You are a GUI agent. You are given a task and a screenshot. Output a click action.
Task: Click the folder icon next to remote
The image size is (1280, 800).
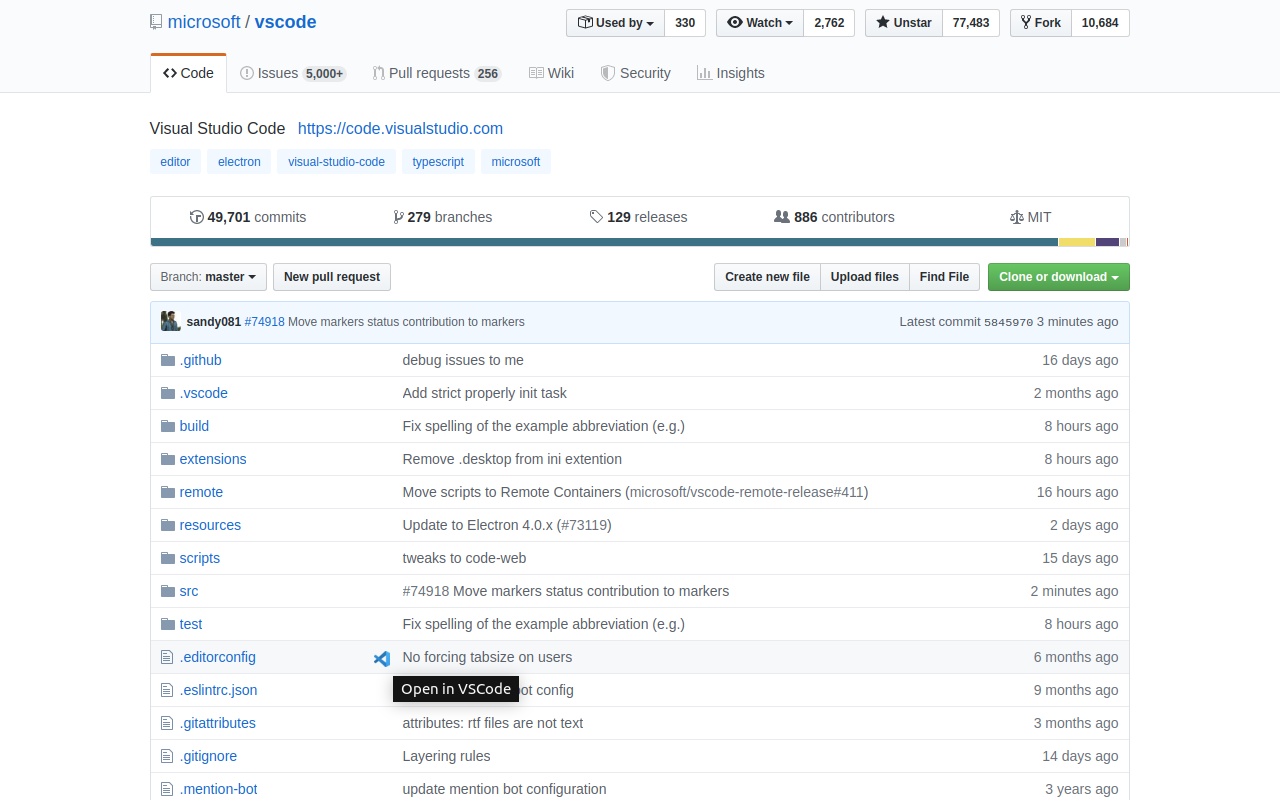click(x=168, y=492)
